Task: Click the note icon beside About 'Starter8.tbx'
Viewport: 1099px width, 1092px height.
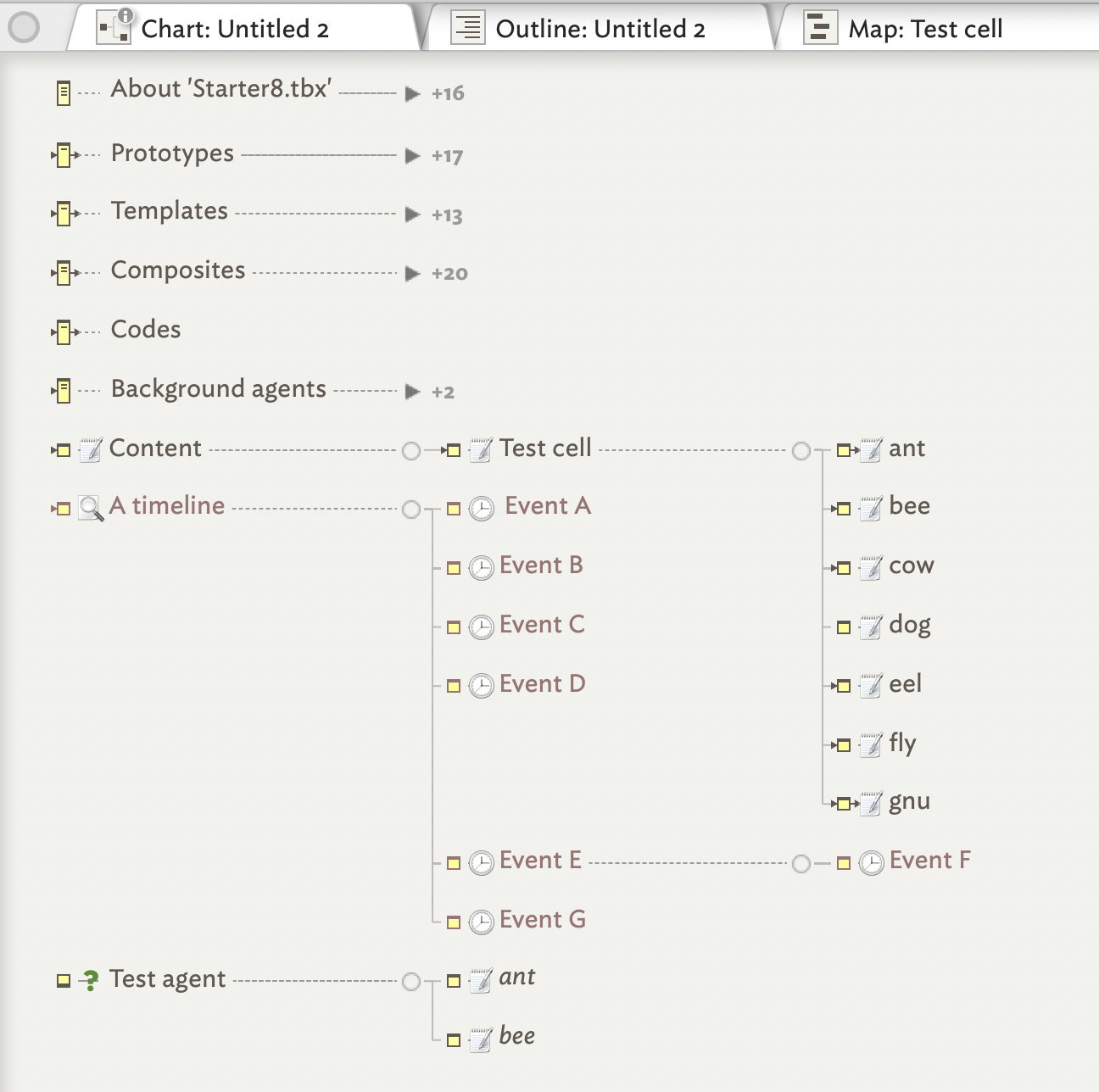Action: point(64,93)
